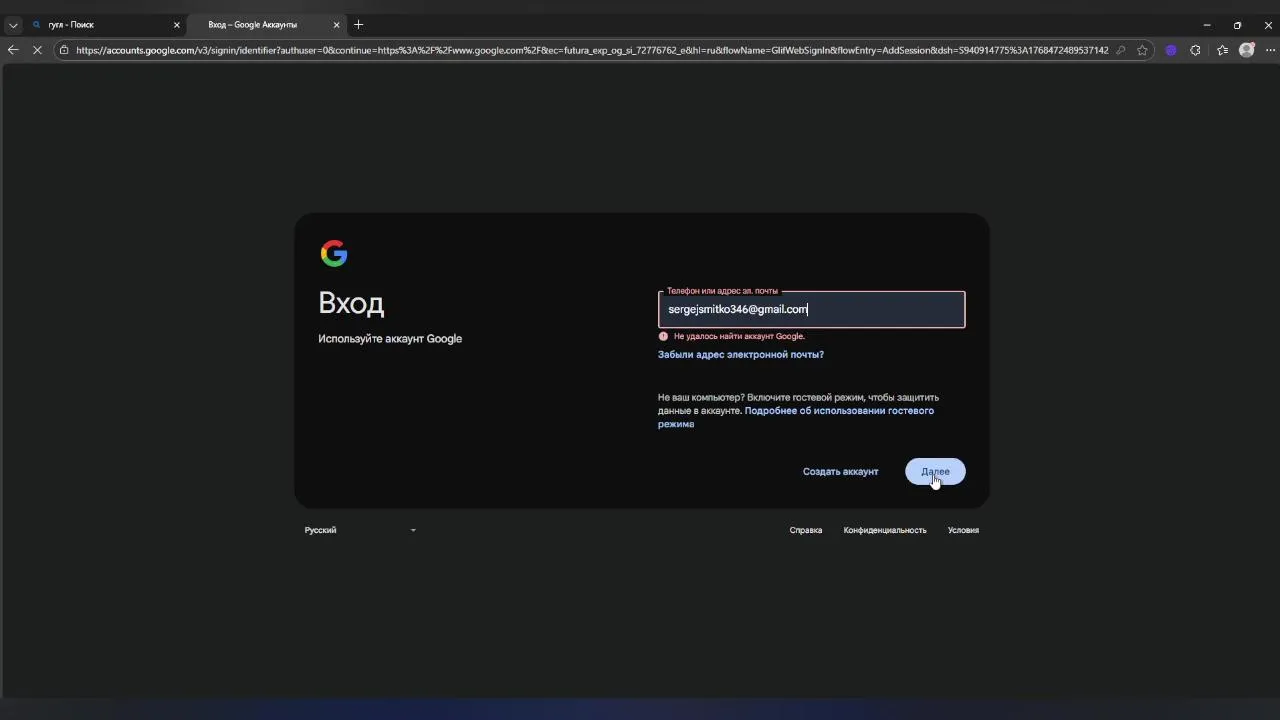1280x720 pixels.
Task: Open the "Условия" footer link
Action: (x=963, y=530)
